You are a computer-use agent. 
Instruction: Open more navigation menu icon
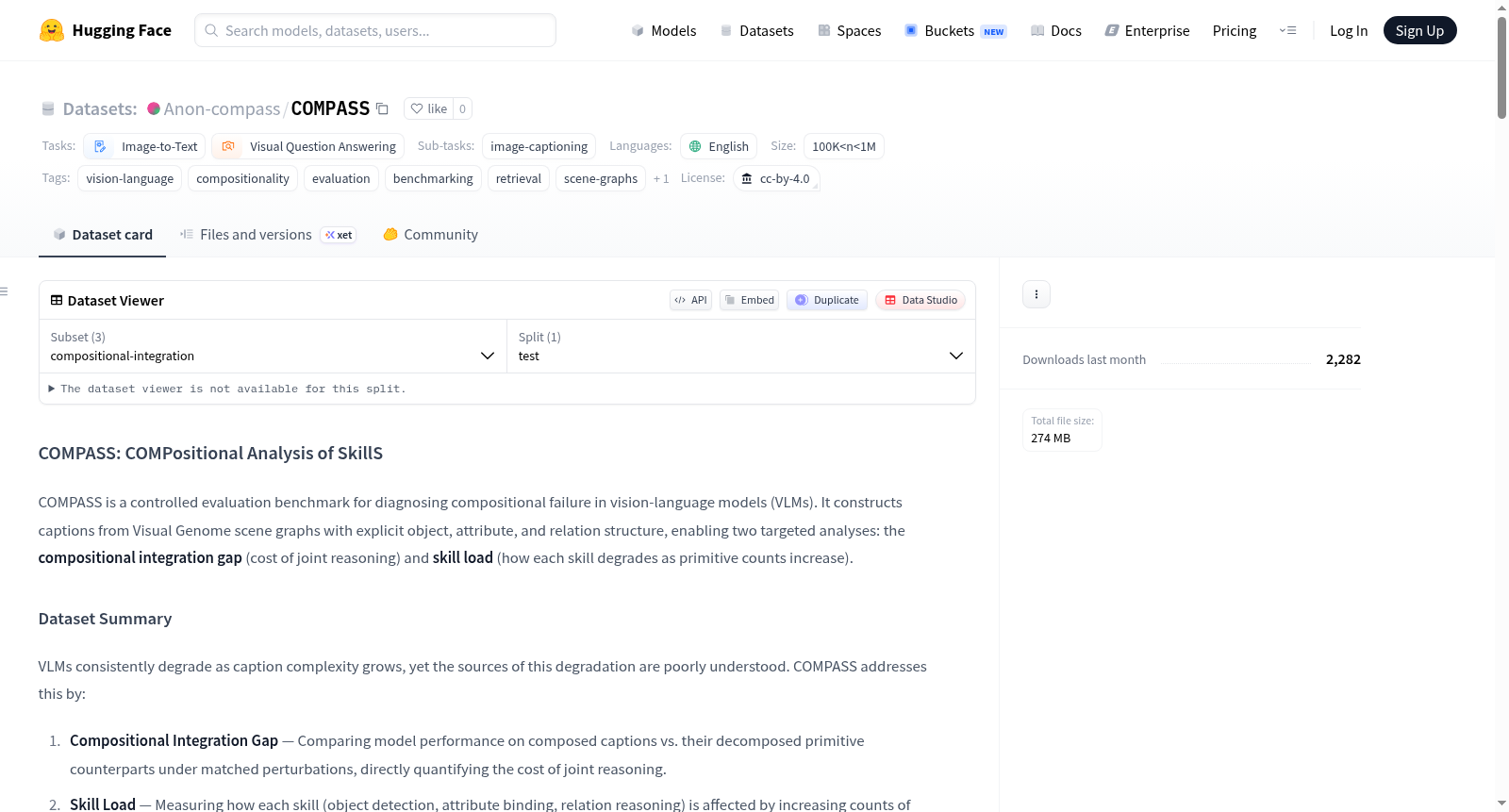(1287, 30)
